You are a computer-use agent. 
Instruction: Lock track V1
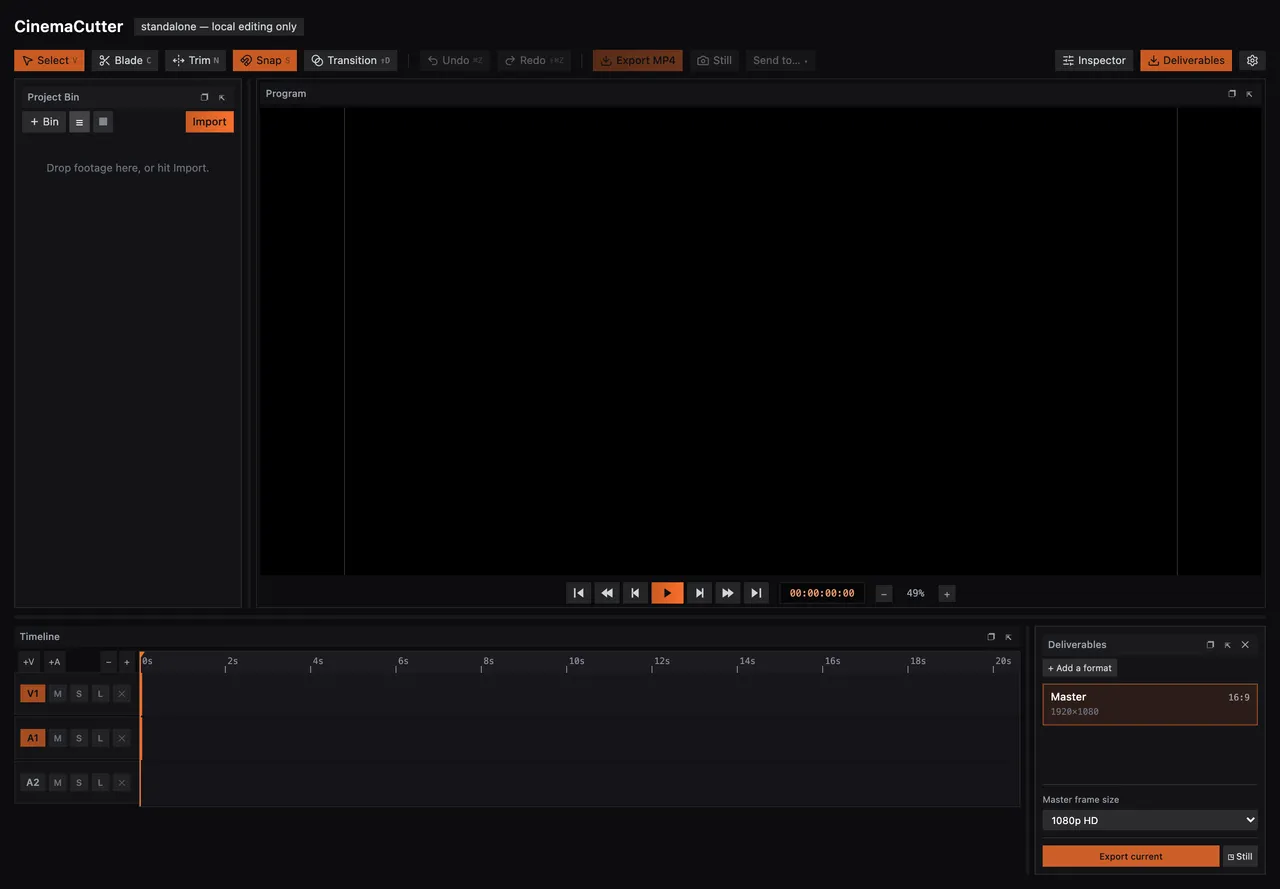coord(100,694)
